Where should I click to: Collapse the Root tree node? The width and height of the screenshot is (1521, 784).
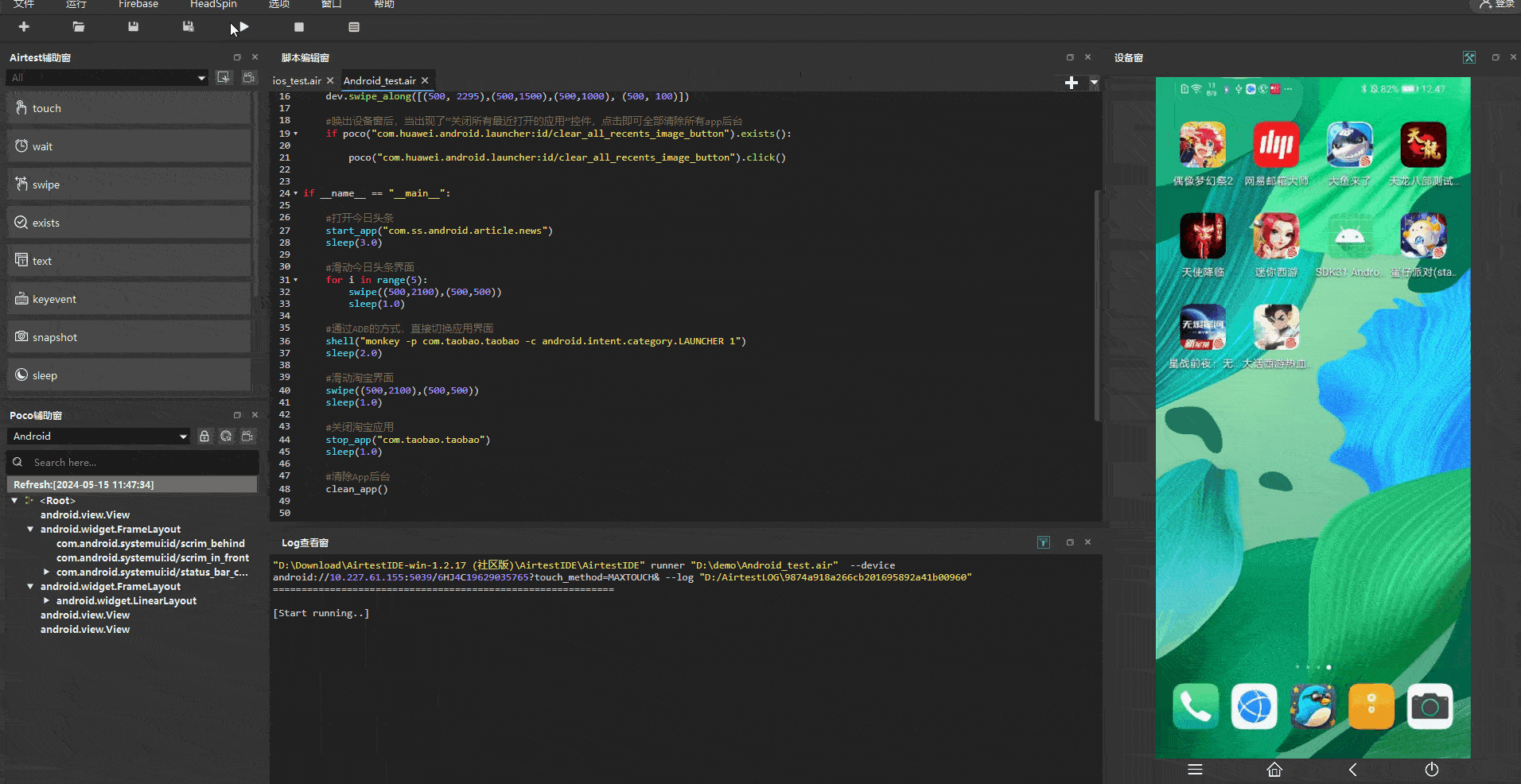[x=14, y=501]
